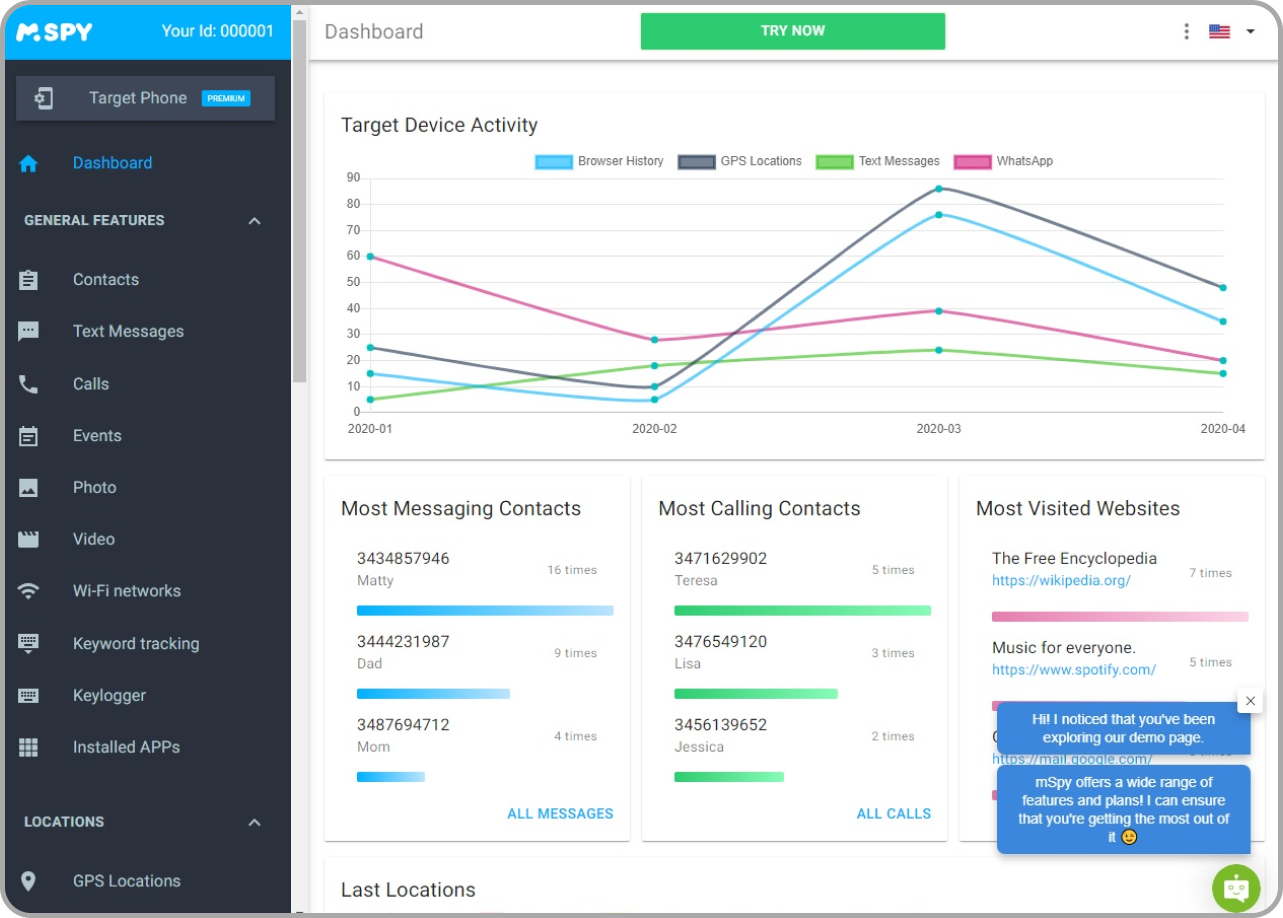Click Teresa's green call count bar
The image size is (1283, 918).
pyautogui.click(x=802, y=610)
